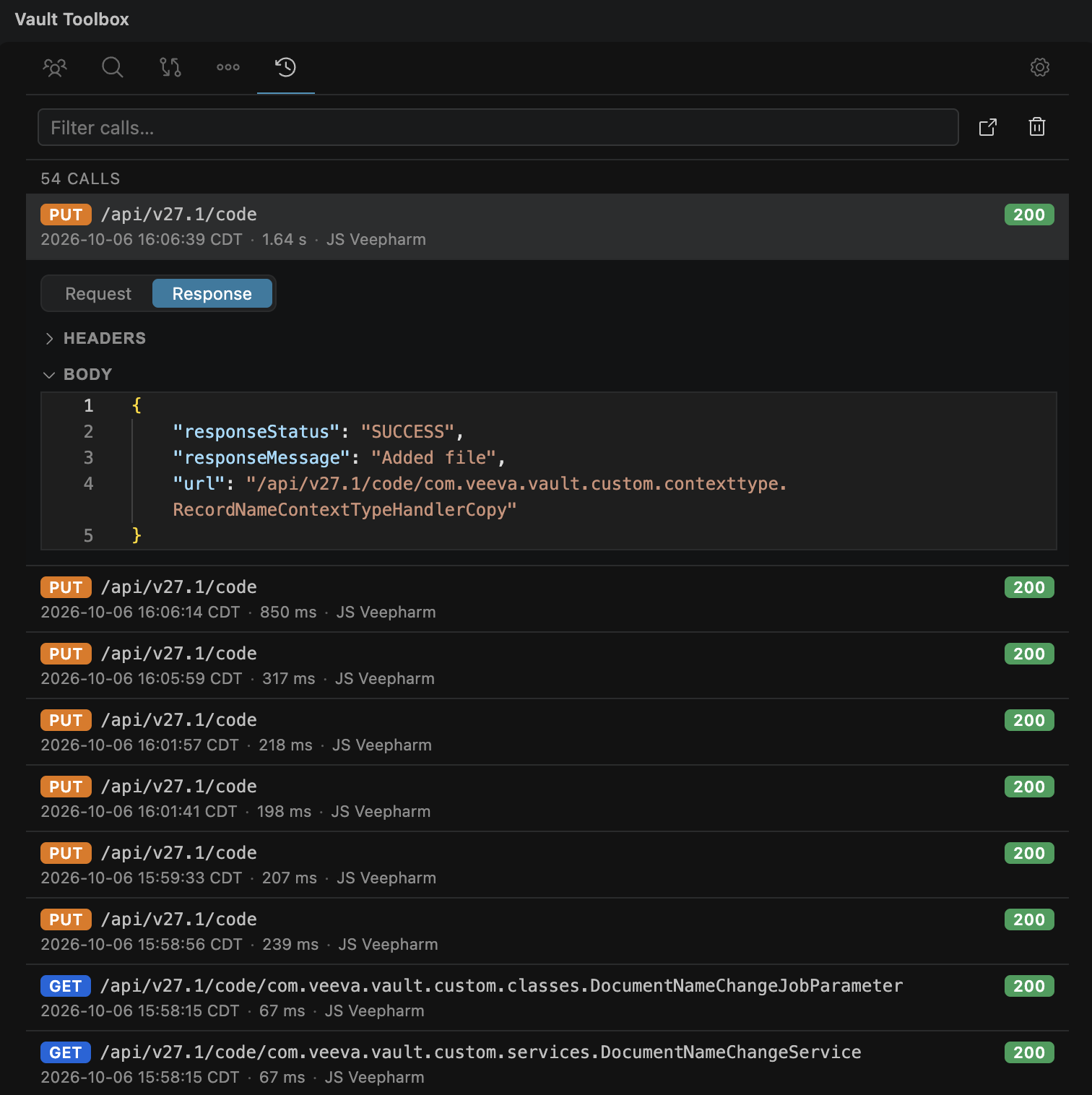1092x1095 pixels.
Task: Open the PUT call at 16:01:57
Action: [x=547, y=732]
